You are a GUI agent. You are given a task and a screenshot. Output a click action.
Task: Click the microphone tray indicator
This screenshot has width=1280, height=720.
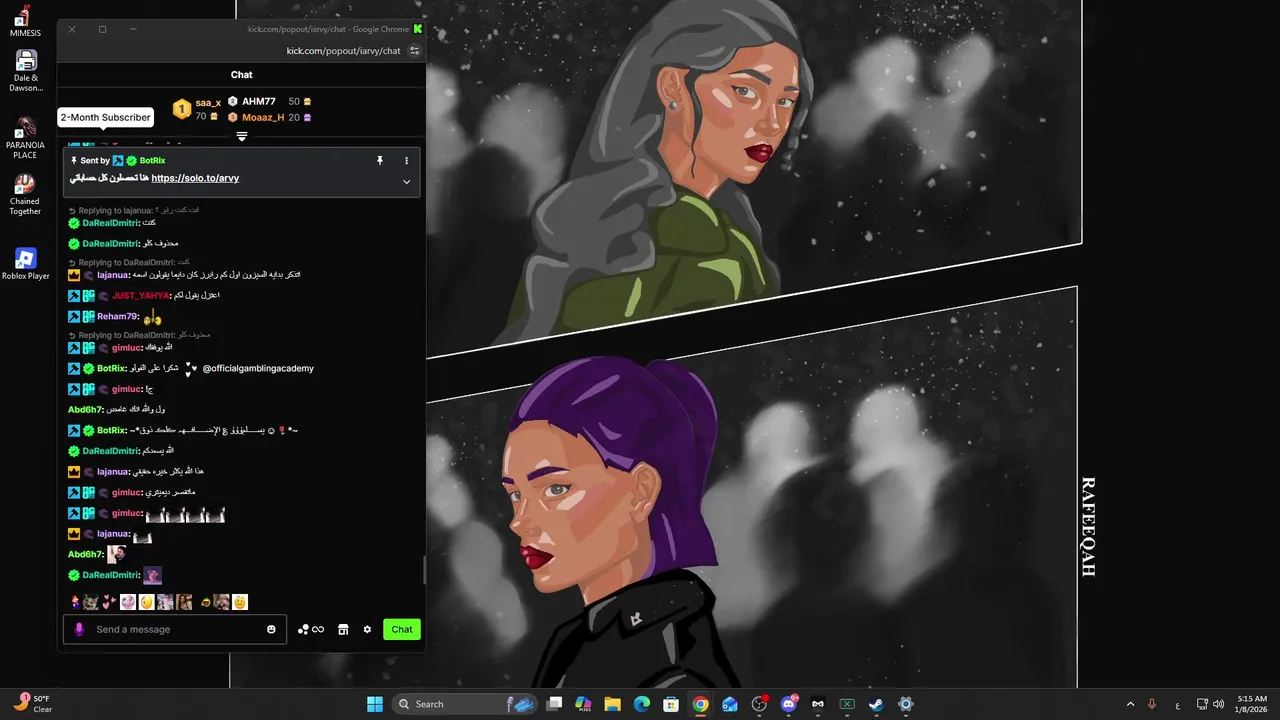click(x=1152, y=704)
